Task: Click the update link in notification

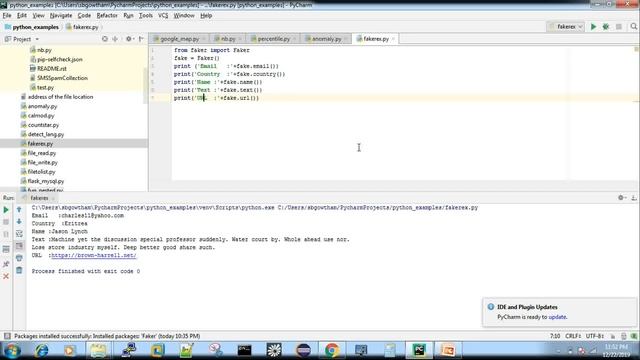Action: [557, 317]
